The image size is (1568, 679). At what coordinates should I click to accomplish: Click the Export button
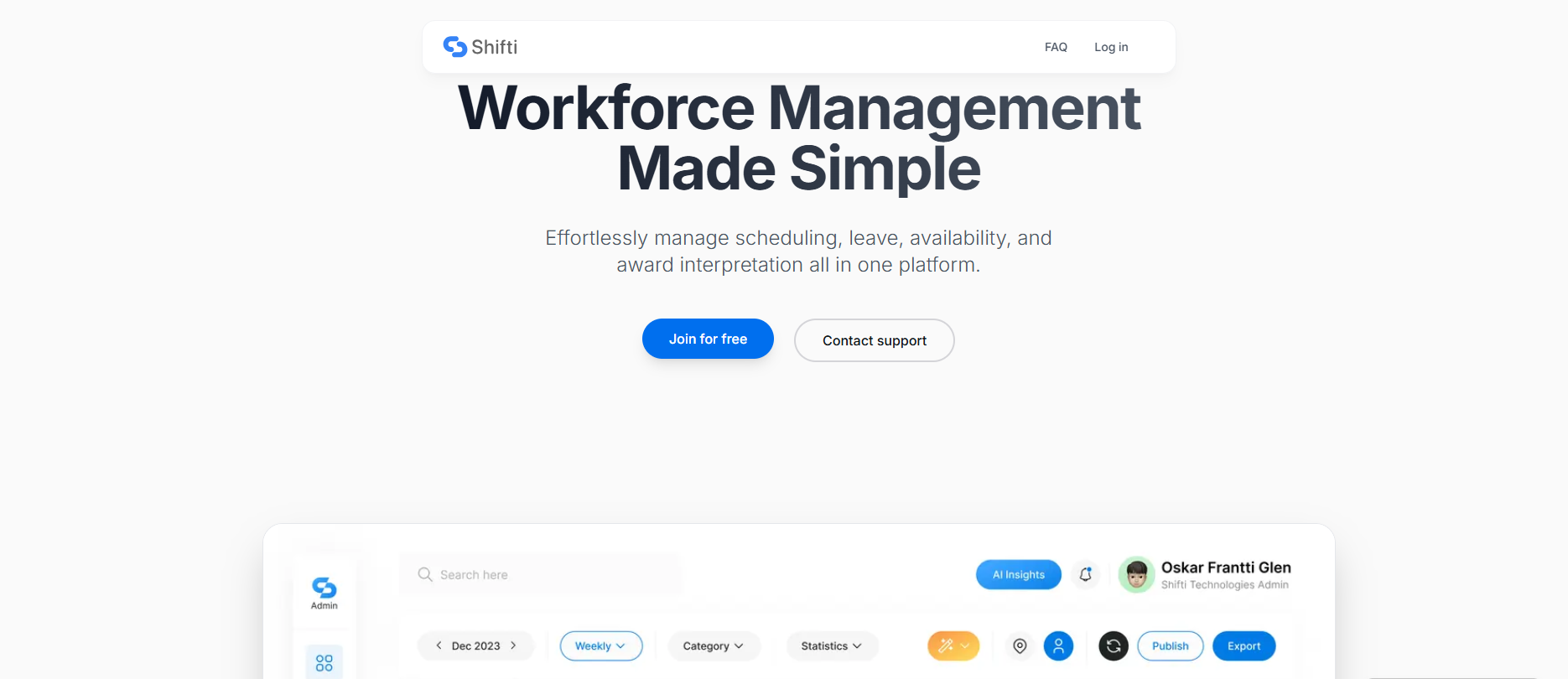point(1244,645)
